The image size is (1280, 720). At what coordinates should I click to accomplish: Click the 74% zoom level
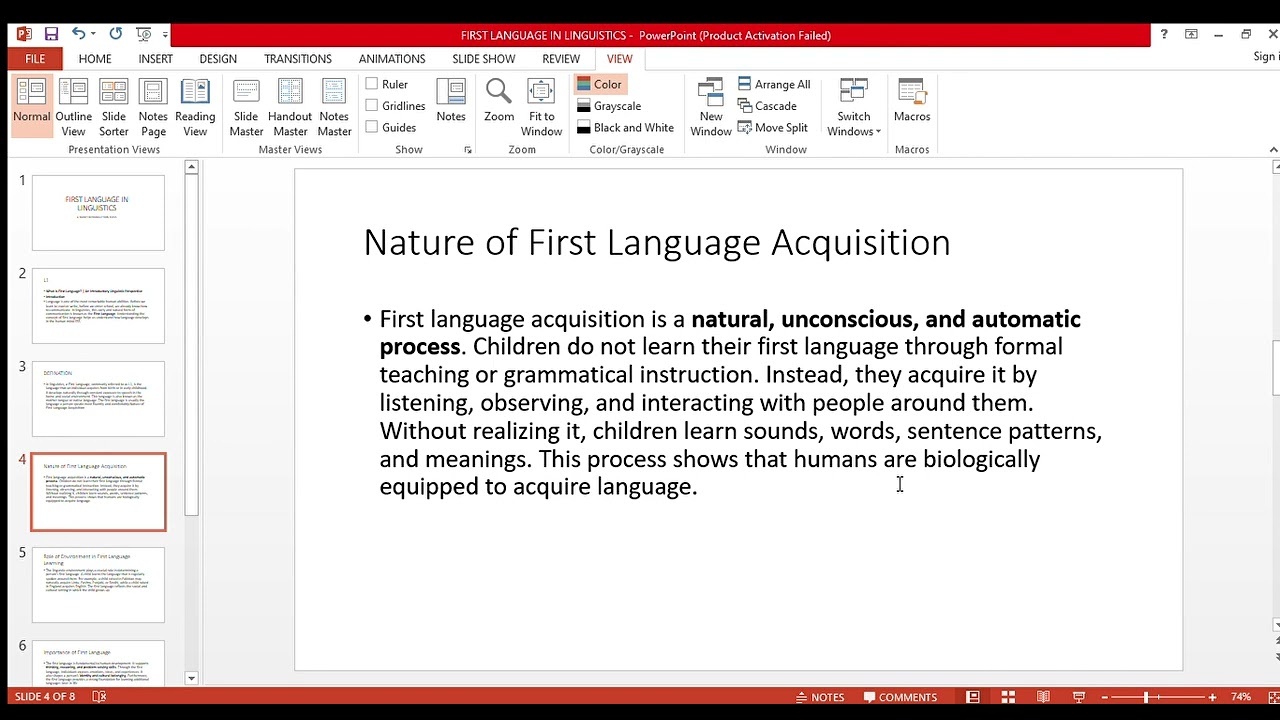(x=1241, y=697)
